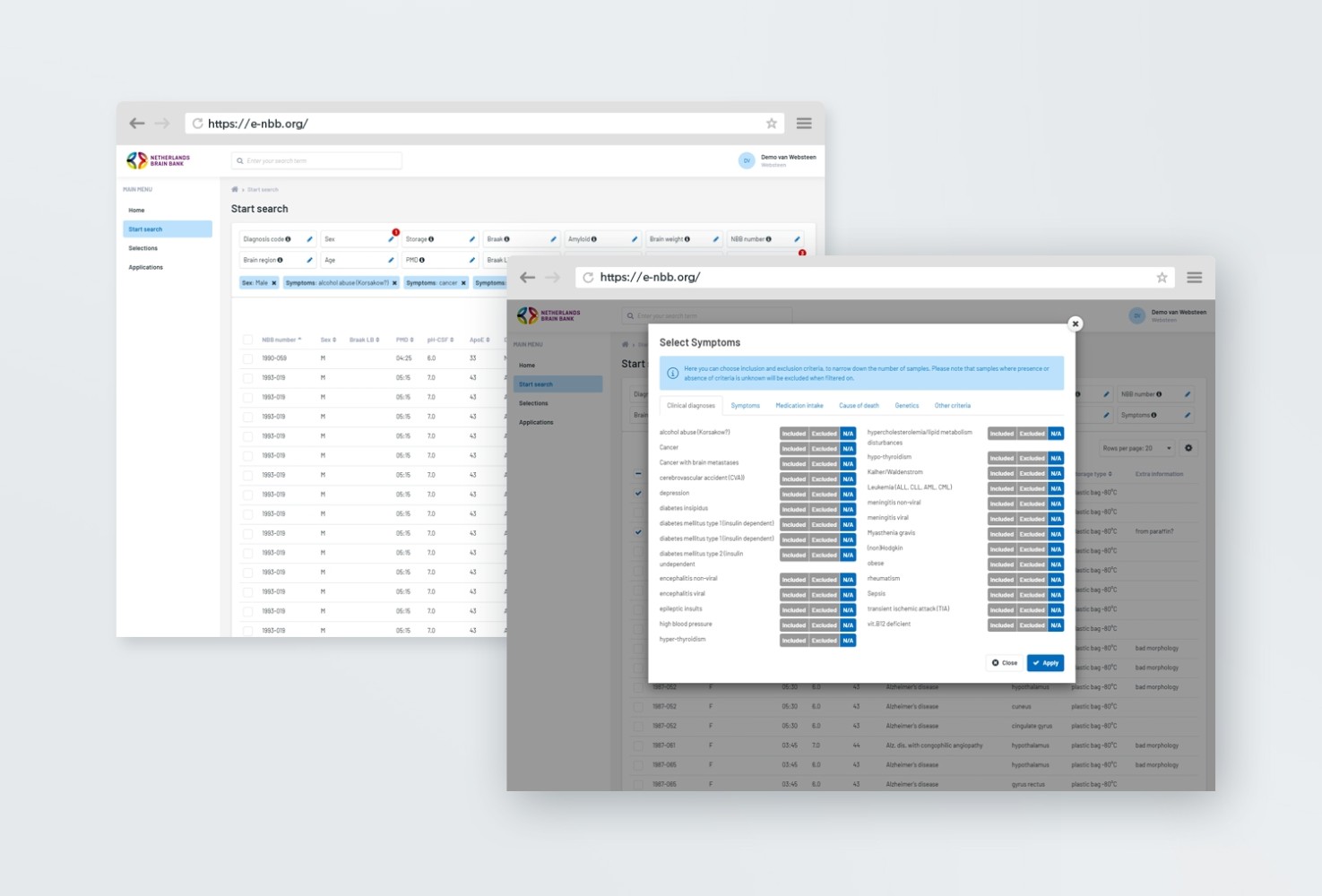Click the Close button in the Symptoms dialog
The height and width of the screenshot is (896, 1322).
point(1005,663)
